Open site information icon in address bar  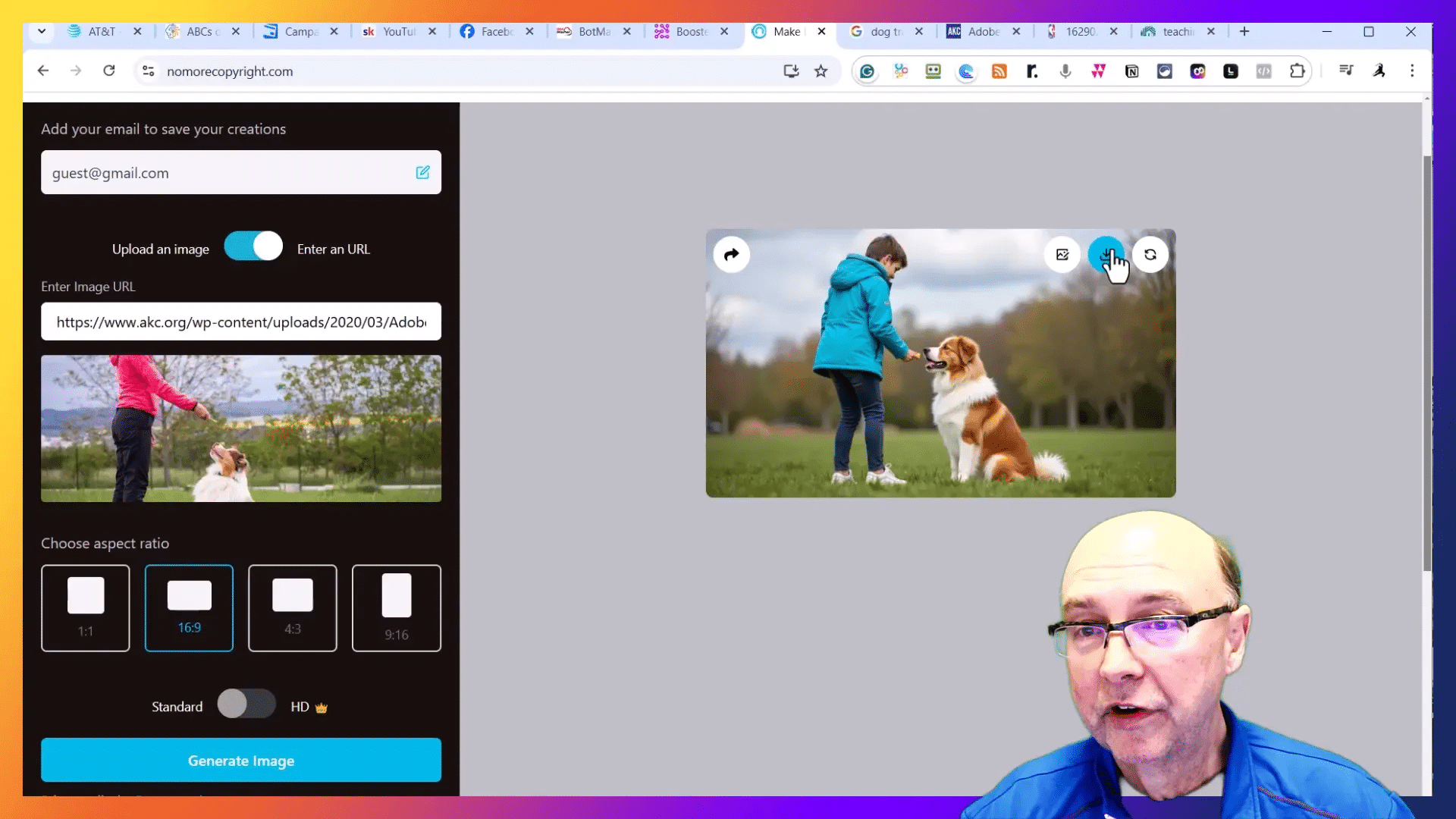pos(149,71)
